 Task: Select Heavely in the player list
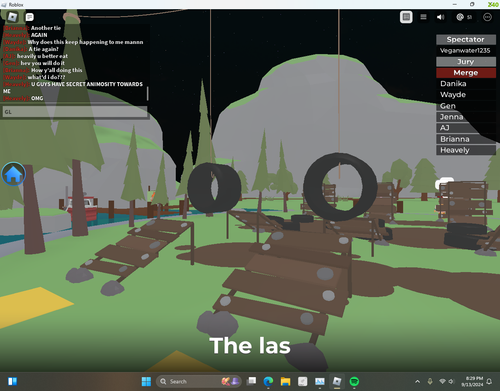pos(466,150)
